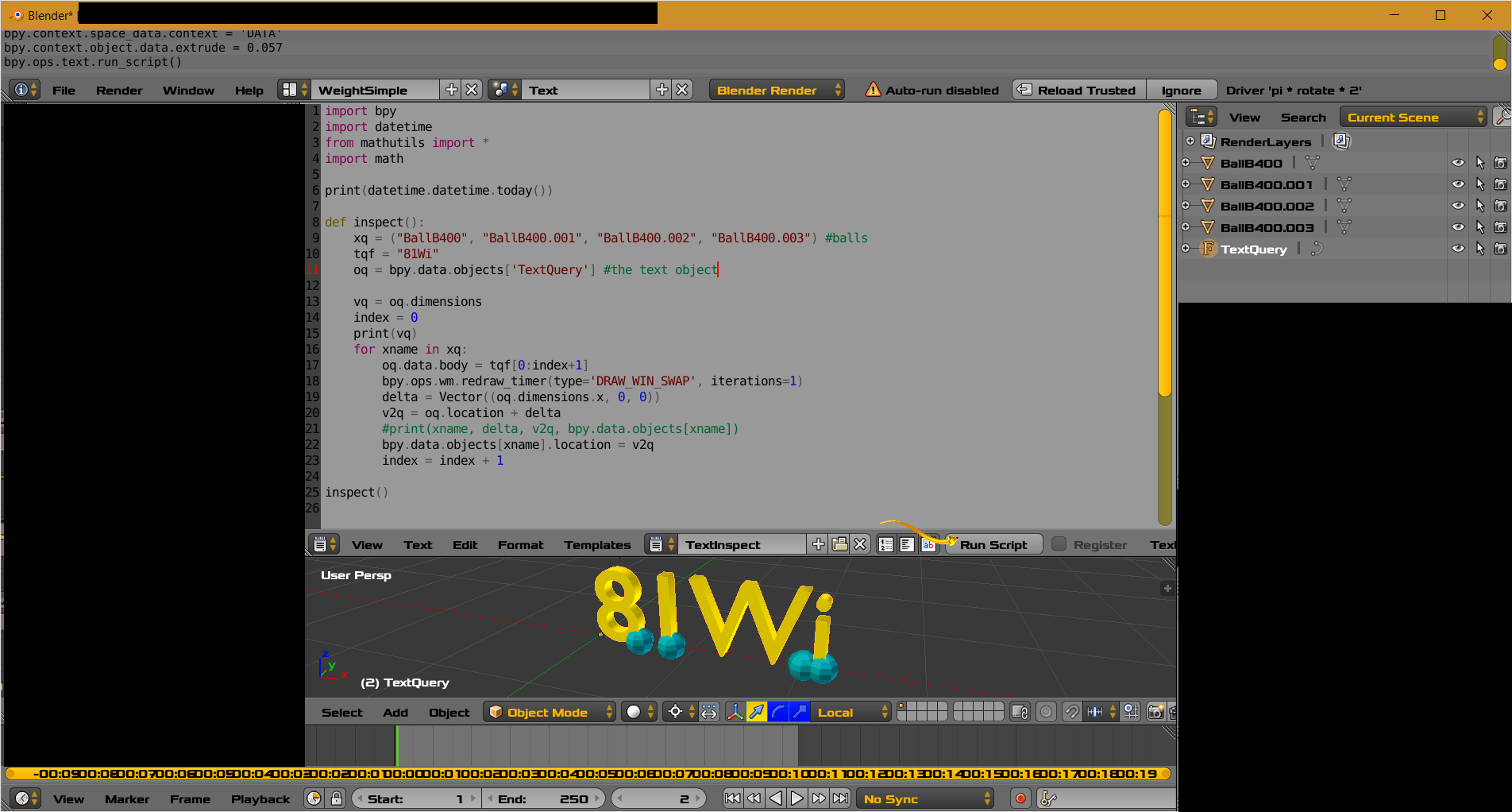The width and height of the screenshot is (1512, 812).
Task: Open the Format menu
Action: pyautogui.click(x=519, y=544)
